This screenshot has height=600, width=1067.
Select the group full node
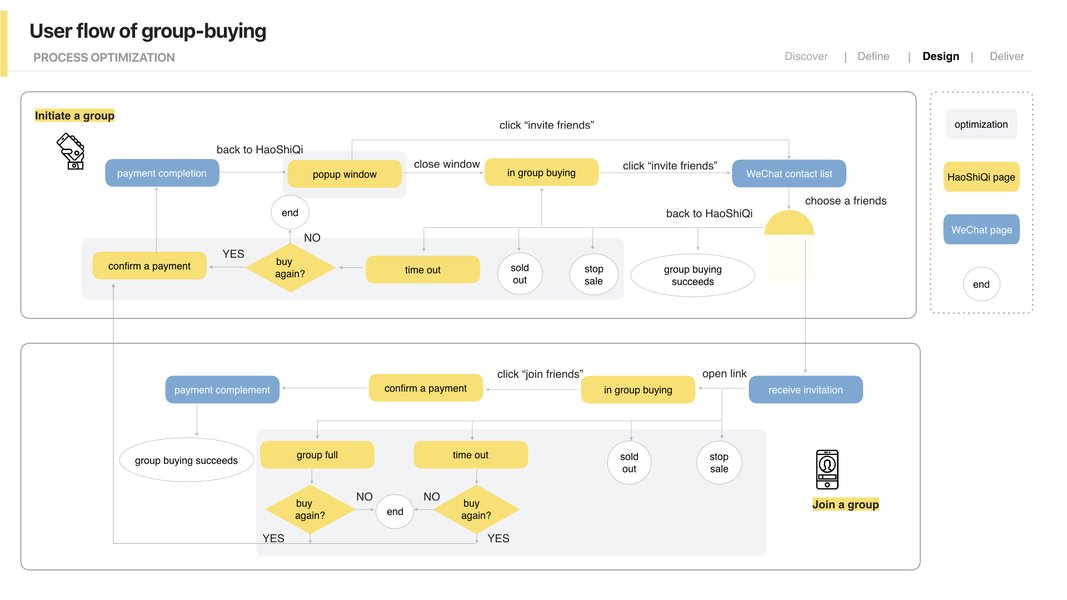[317, 455]
